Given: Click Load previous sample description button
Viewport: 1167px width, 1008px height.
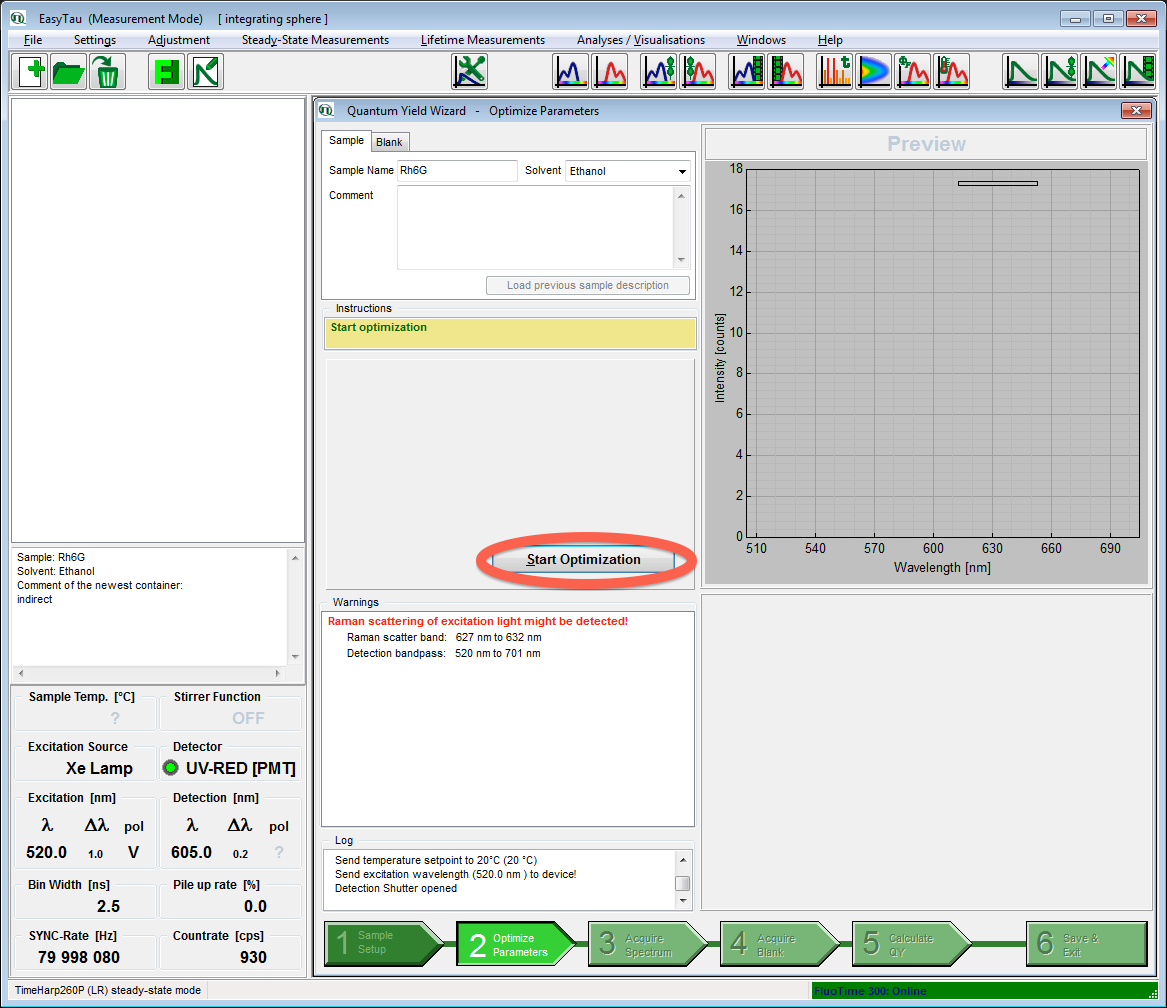Looking at the screenshot, I should coord(588,286).
